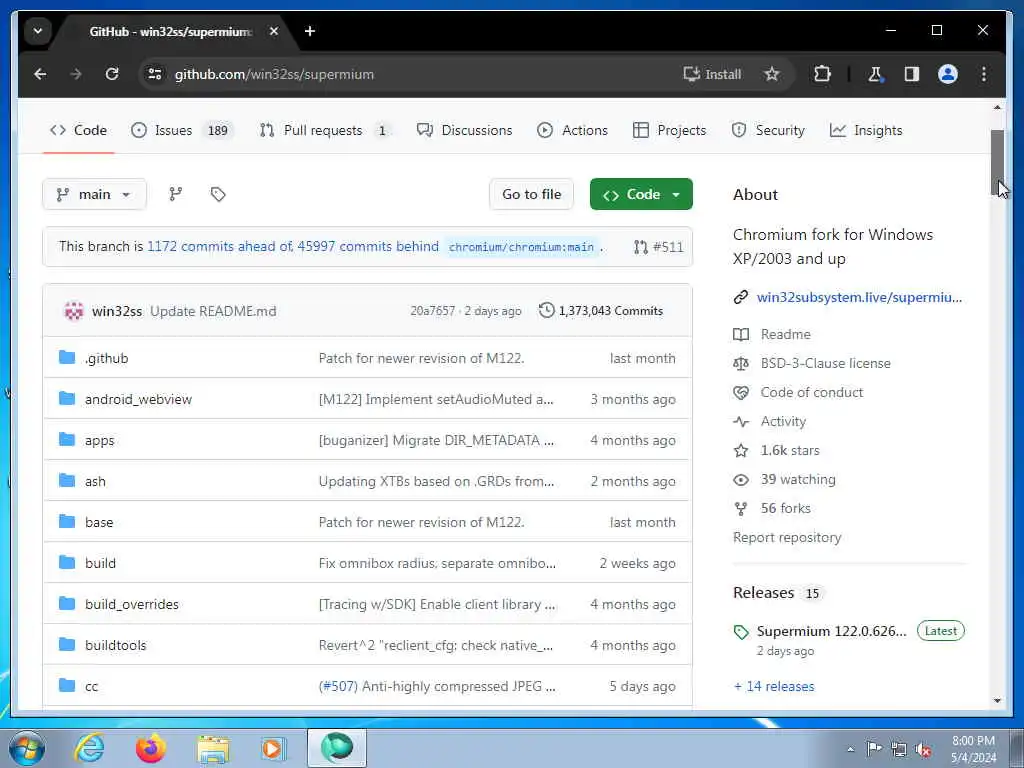Screen dimensions: 1024x768
Task: Open Update README.md commit message
Action: (213, 312)
